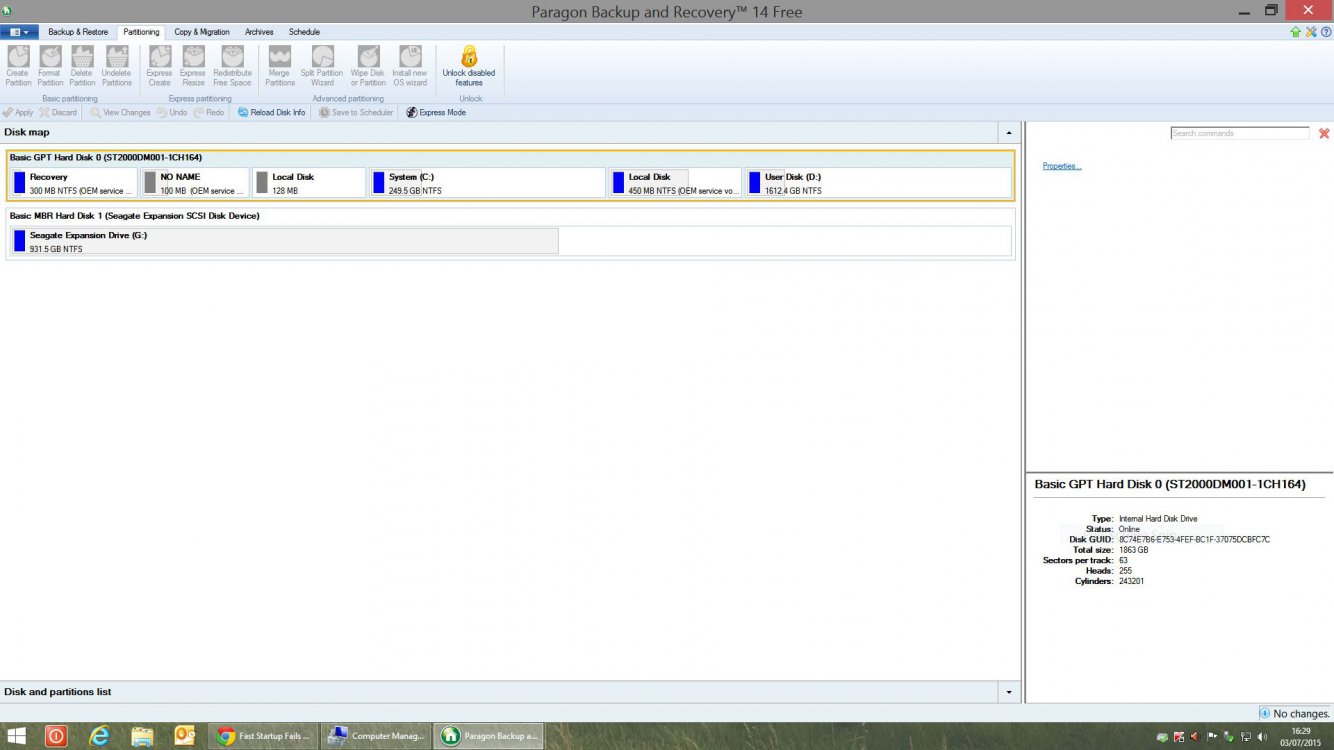The height and width of the screenshot is (750, 1334).
Task: Reload Disk Info
Action: [x=271, y=113]
